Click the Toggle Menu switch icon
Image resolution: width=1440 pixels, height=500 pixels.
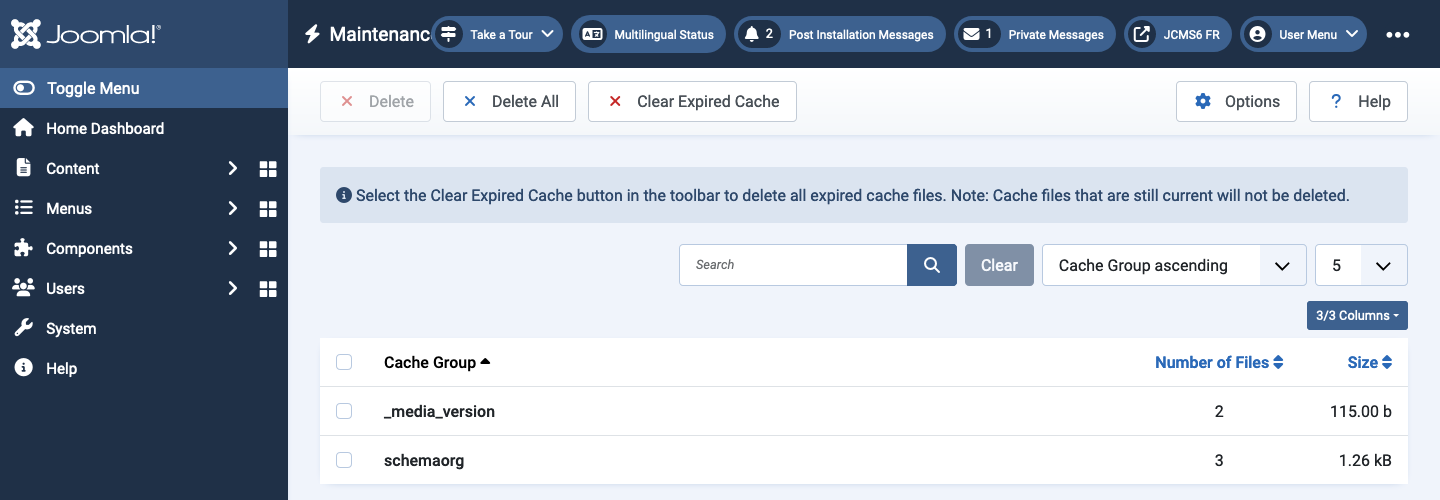coord(24,88)
